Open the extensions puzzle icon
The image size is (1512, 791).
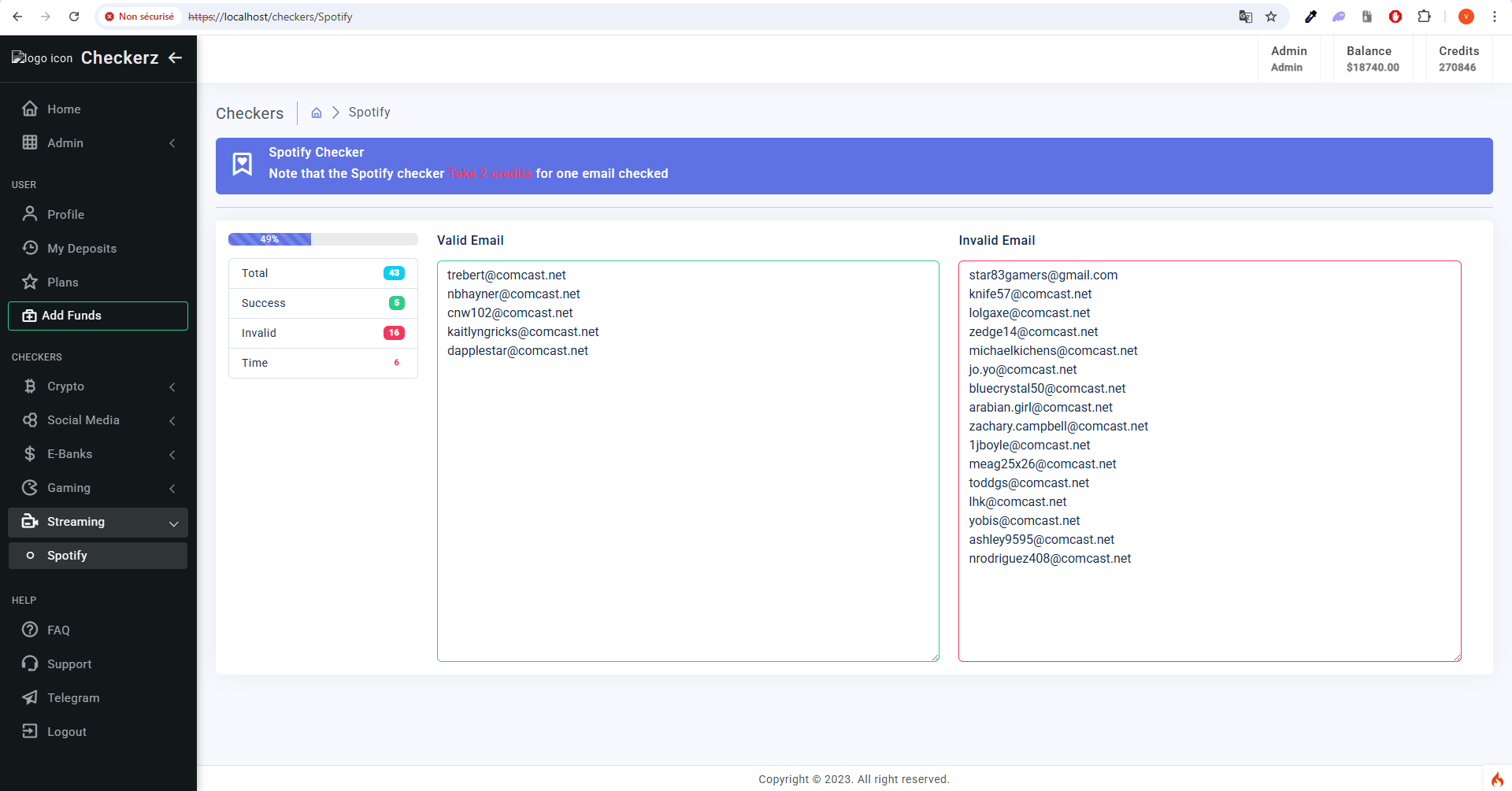[x=1424, y=17]
